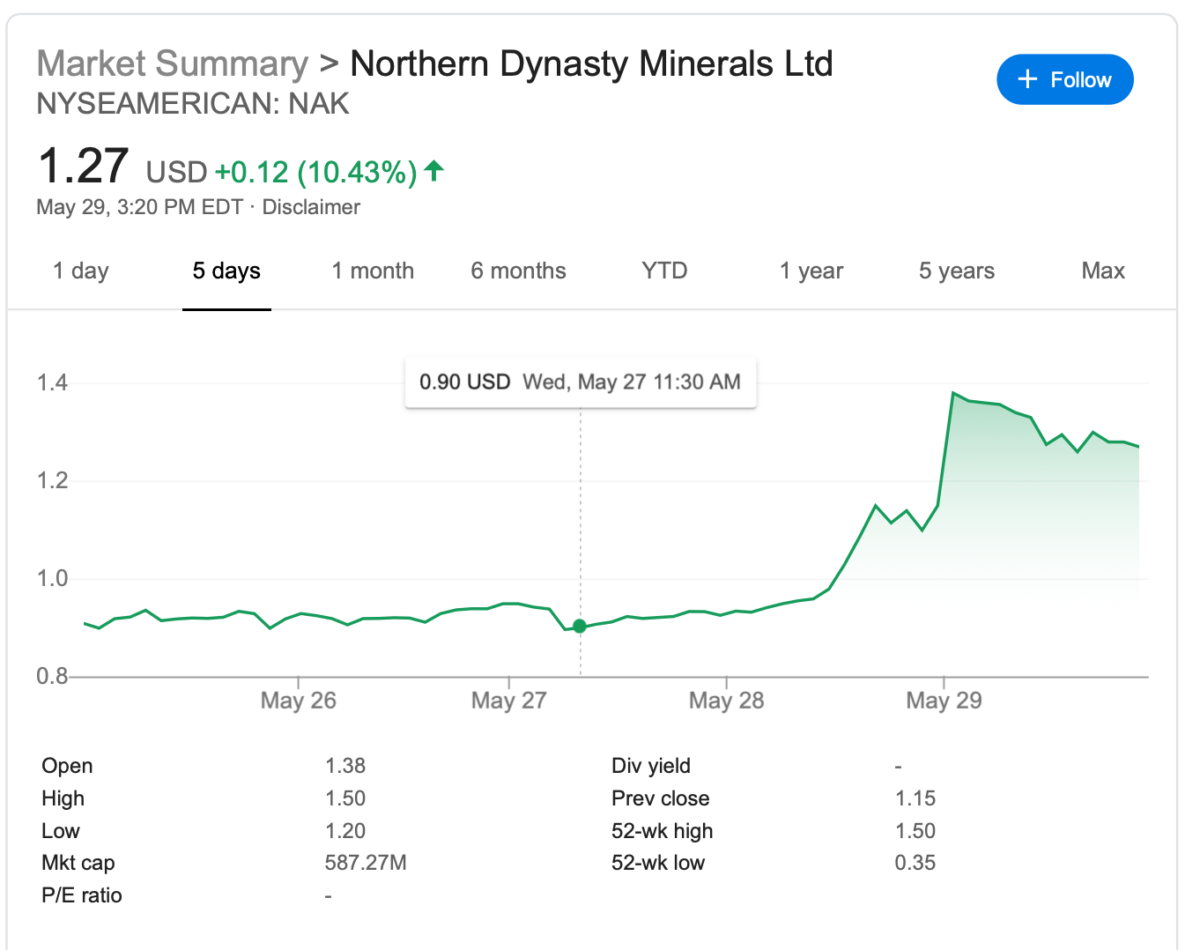Click the Low value 1.20

[x=345, y=831]
